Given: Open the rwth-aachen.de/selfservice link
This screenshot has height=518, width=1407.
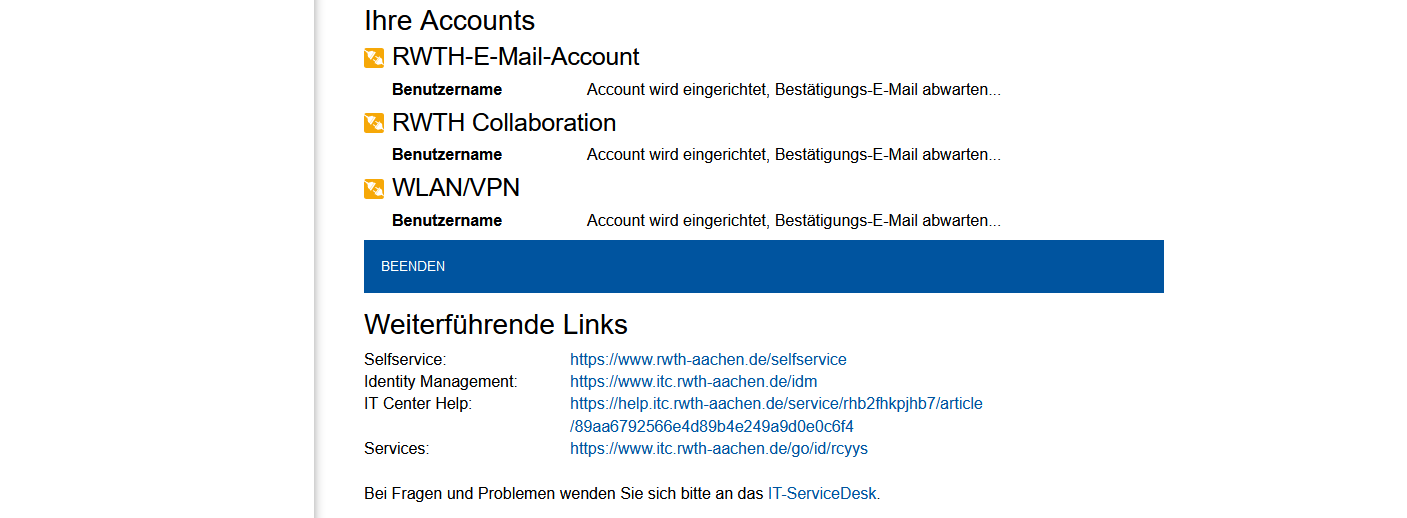Looking at the screenshot, I should click(708, 359).
